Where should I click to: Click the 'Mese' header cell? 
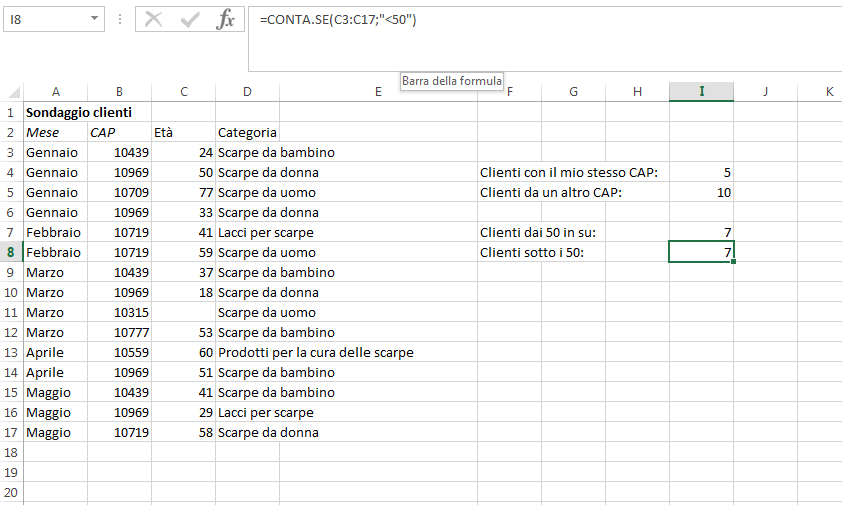55,132
